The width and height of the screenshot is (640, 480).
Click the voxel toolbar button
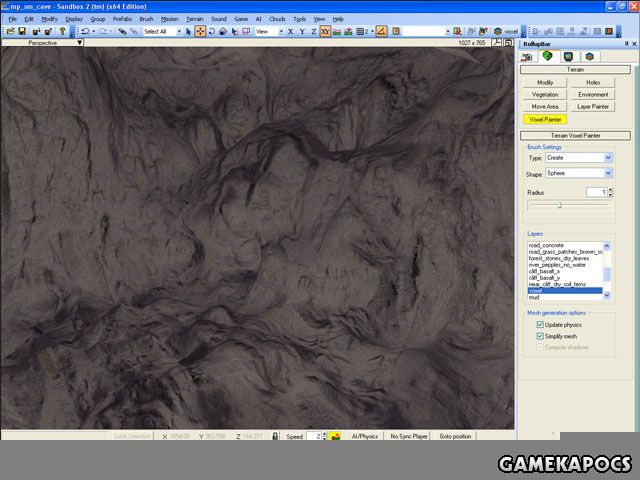(x=506, y=31)
